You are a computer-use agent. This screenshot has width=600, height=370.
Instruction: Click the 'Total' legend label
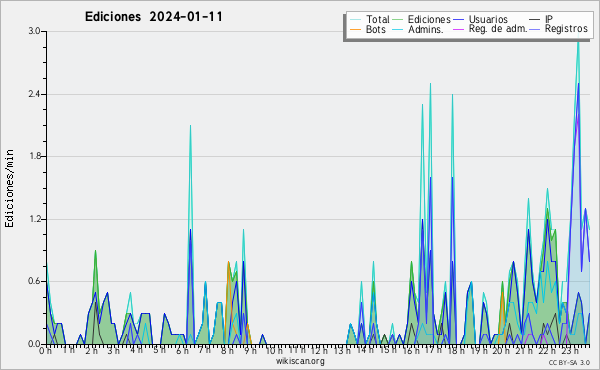378,19
